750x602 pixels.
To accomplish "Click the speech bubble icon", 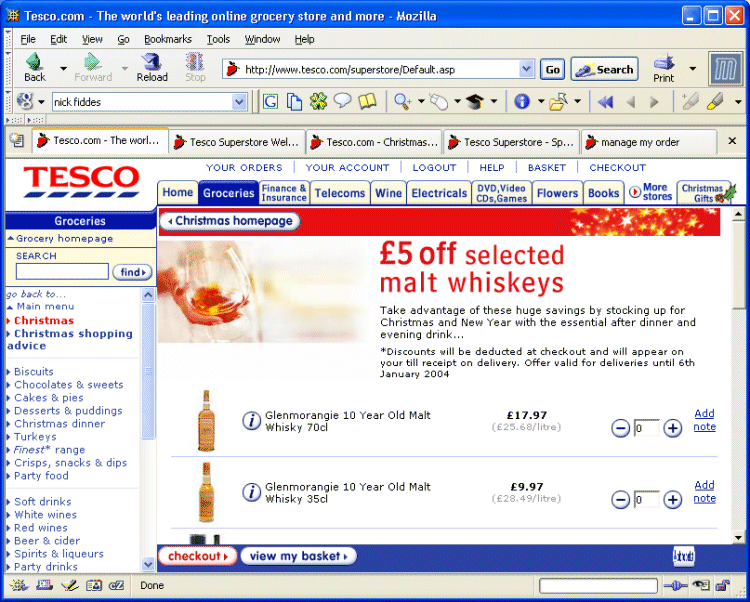I will 342,100.
